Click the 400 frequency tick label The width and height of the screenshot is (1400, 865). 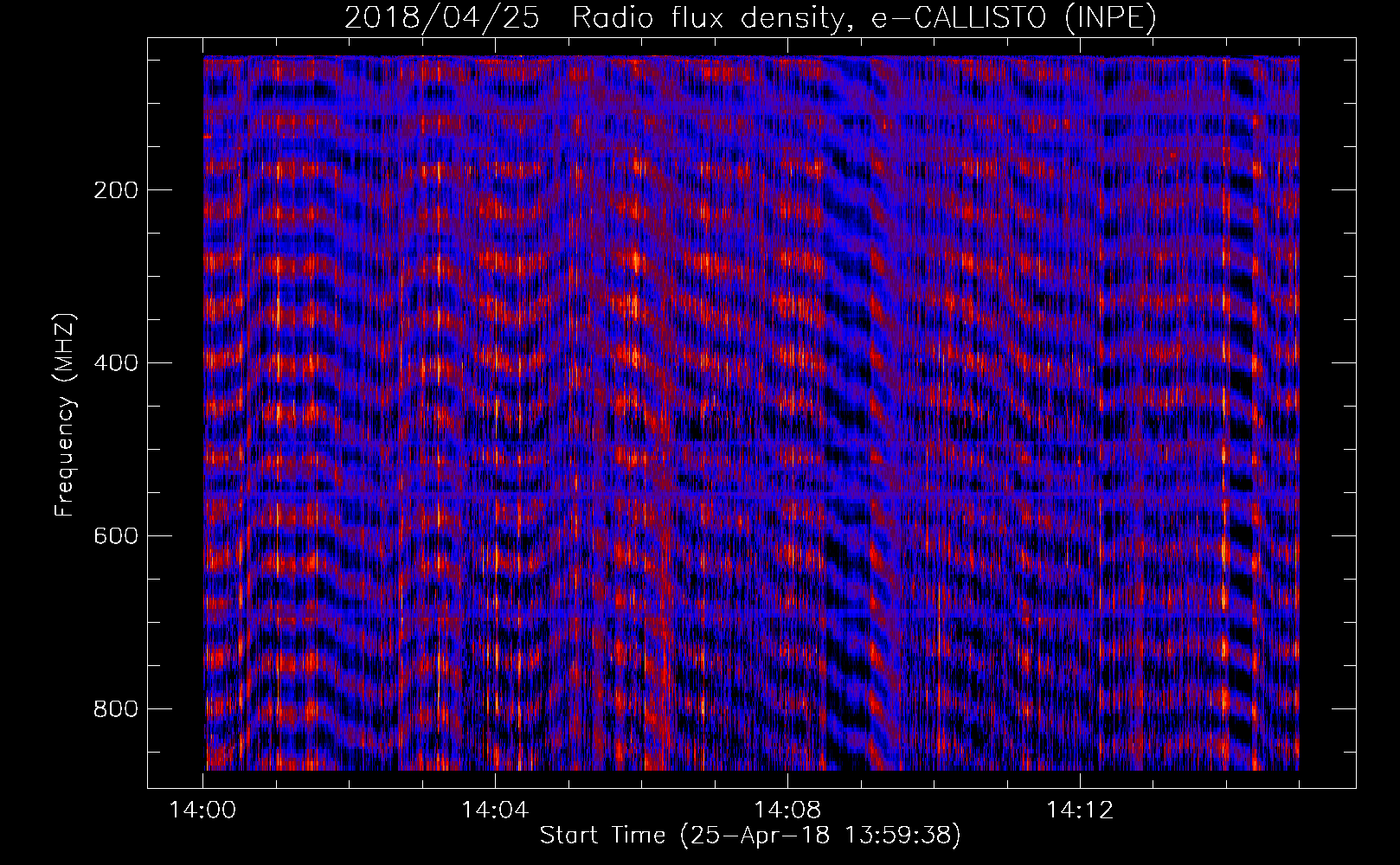[116, 363]
